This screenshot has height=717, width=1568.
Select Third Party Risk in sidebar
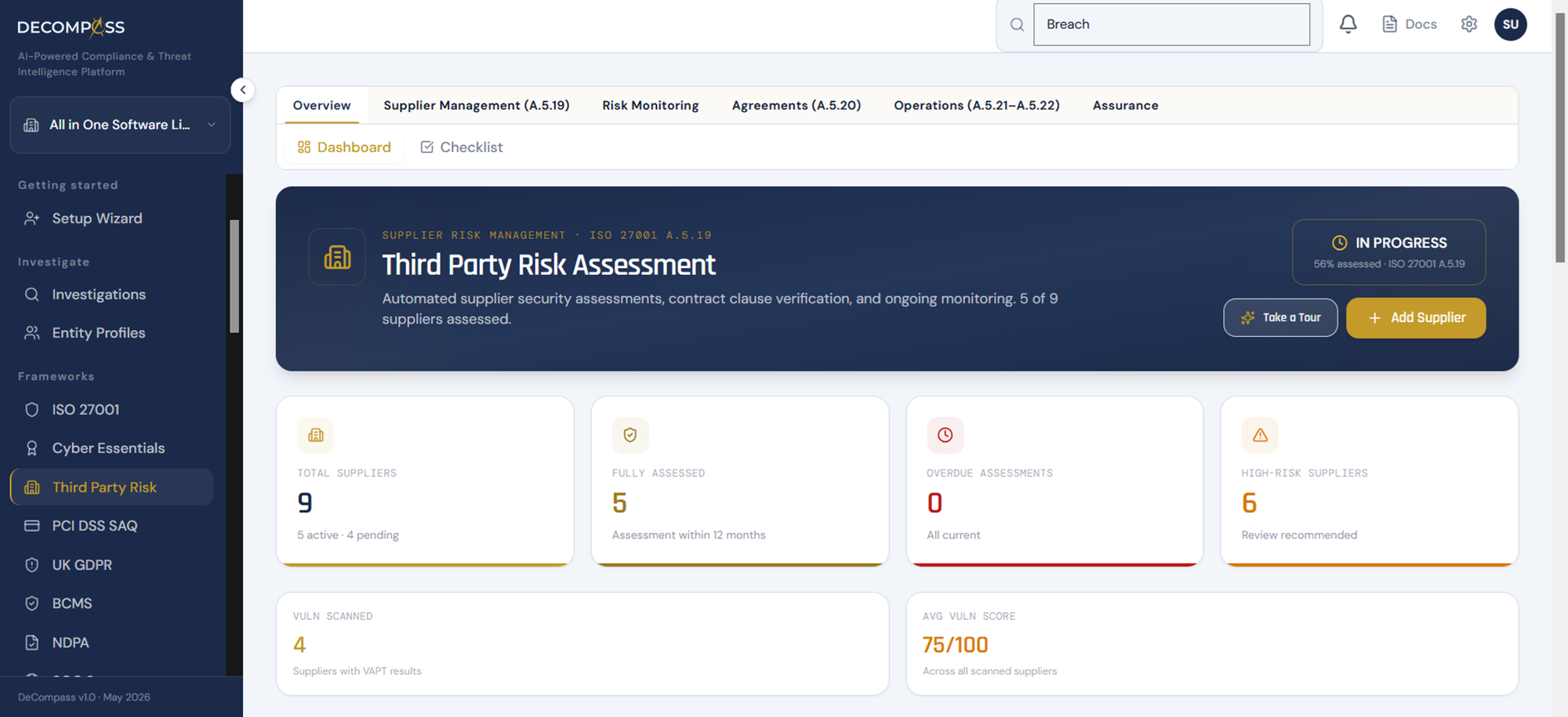pyautogui.click(x=112, y=487)
